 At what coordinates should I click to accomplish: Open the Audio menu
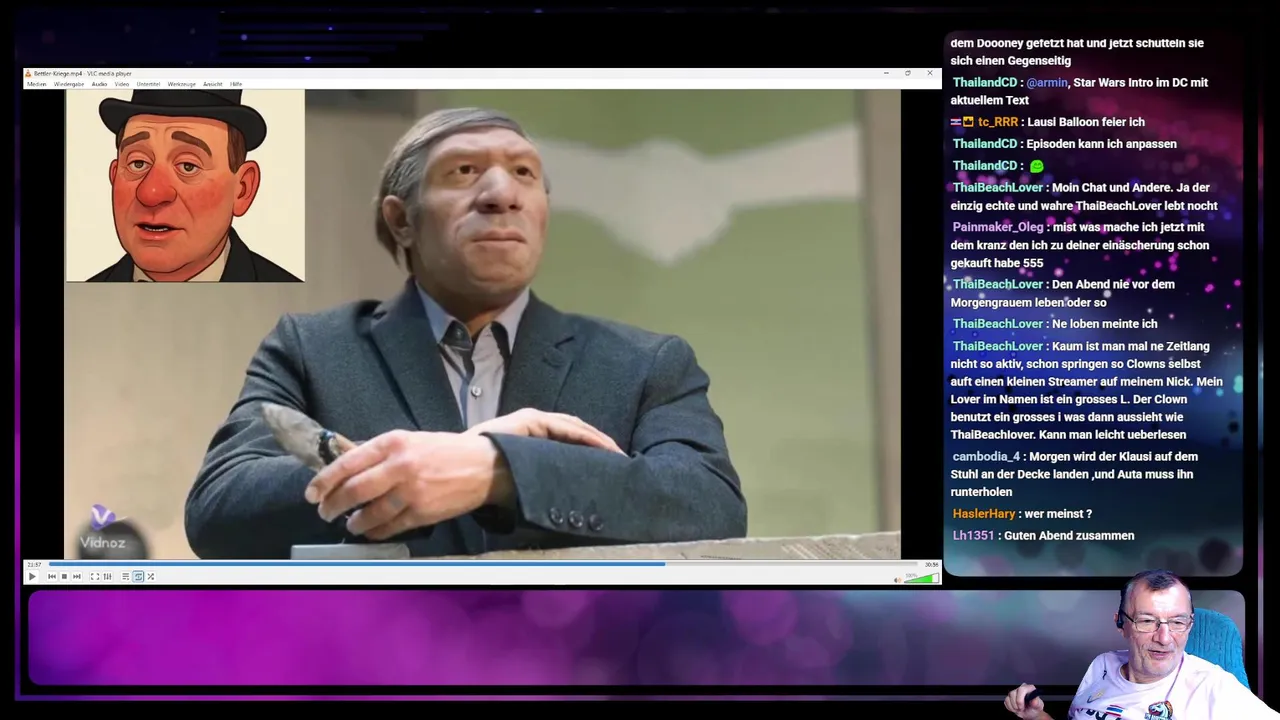pos(100,84)
